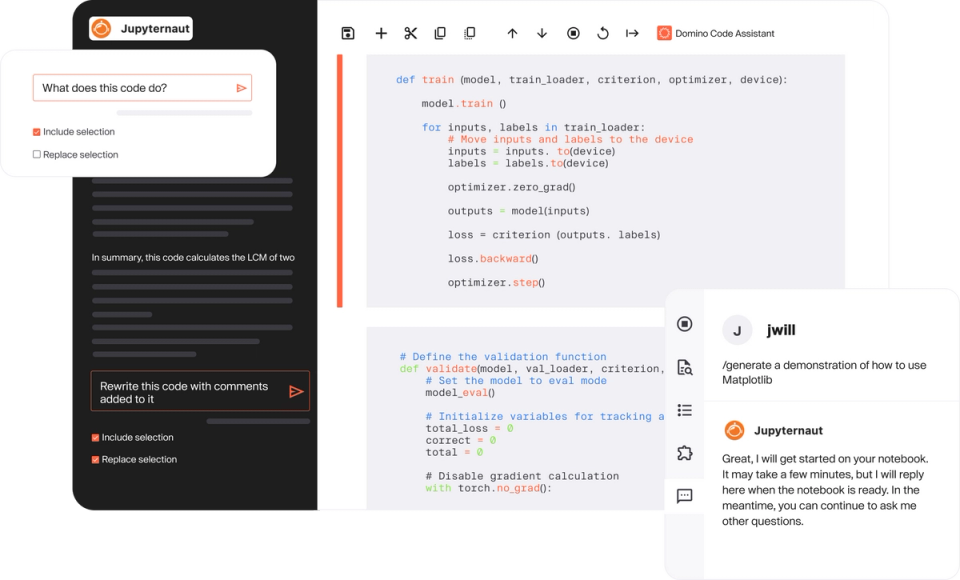The image size is (960, 580).
Task: Click the 'def train' code line
Action: (591, 80)
